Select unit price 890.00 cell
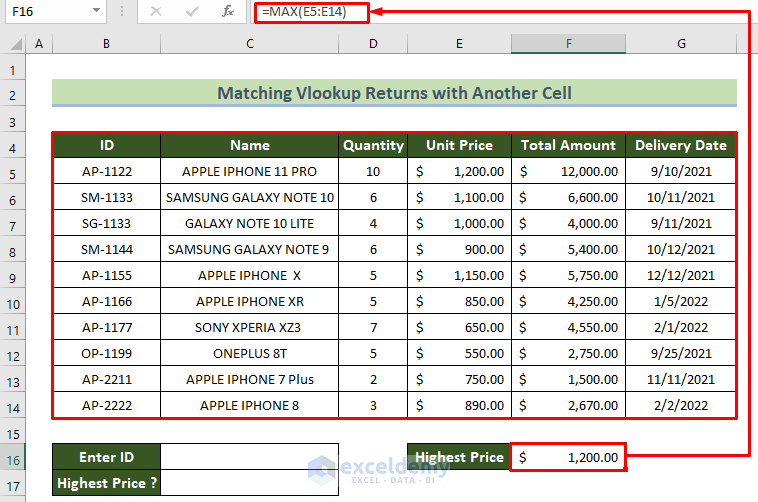Image resolution: width=758 pixels, height=502 pixels. point(459,405)
